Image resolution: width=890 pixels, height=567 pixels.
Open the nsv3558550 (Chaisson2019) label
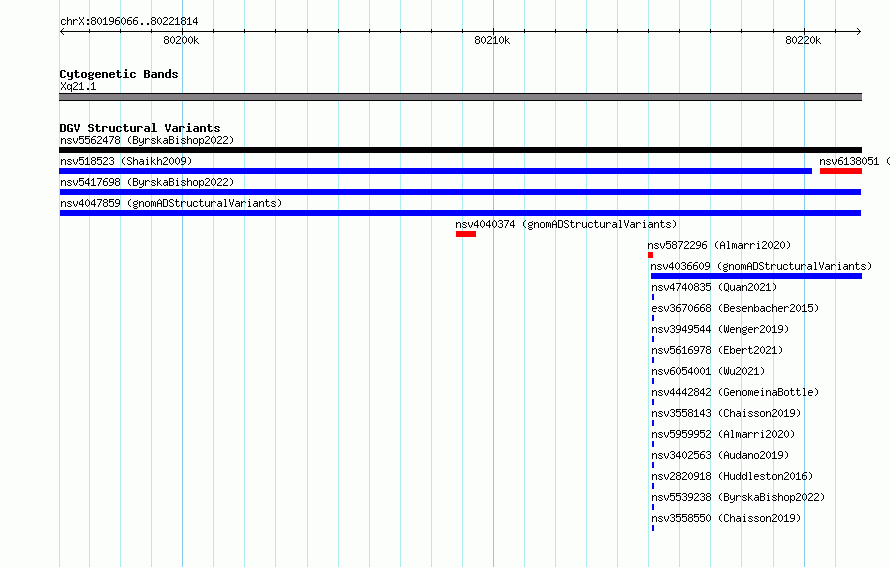(x=726, y=518)
